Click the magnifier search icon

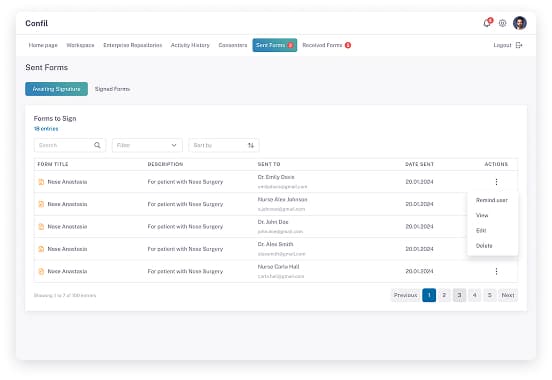pyautogui.click(x=97, y=145)
